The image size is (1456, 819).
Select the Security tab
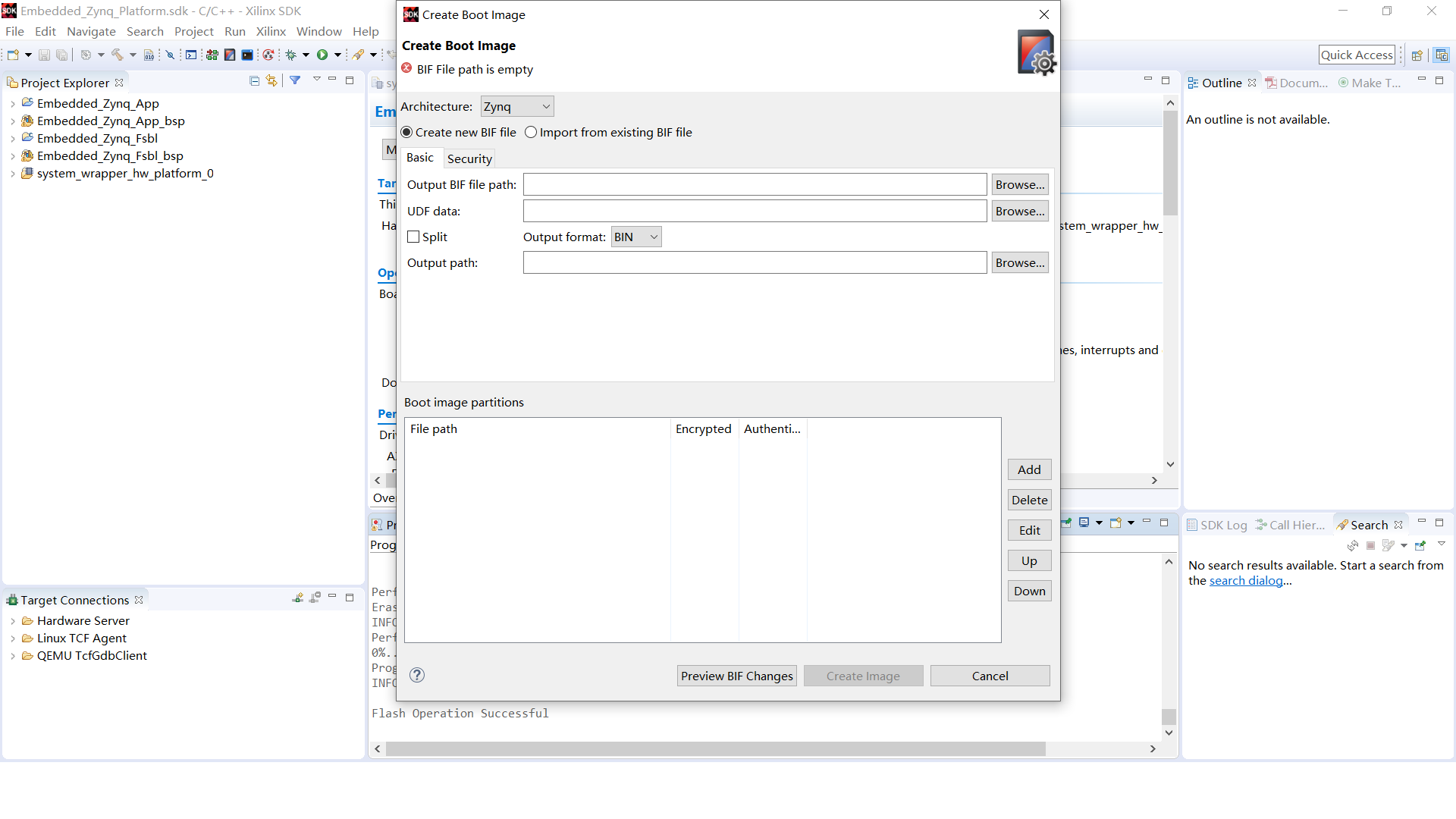[469, 158]
